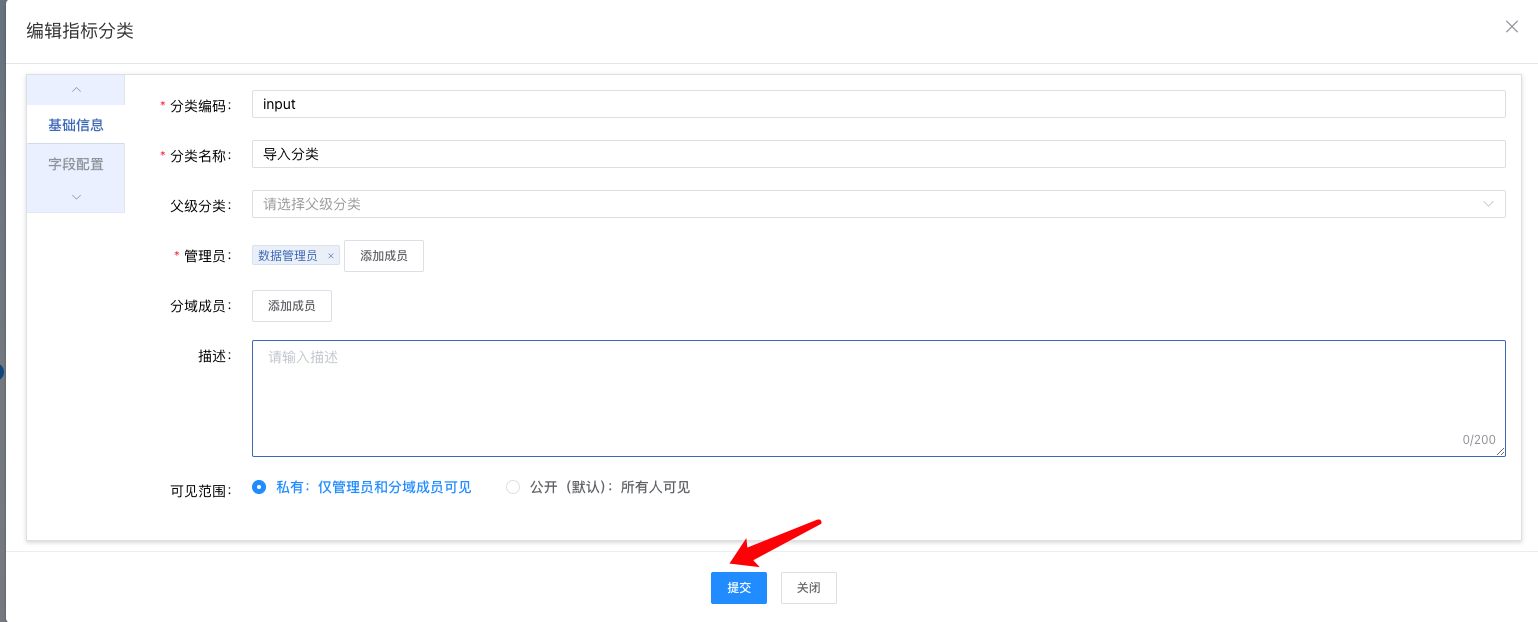The image size is (1538, 622).
Task: Select 公开（默认）visibility radio option
Action: pyautogui.click(x=513, y=487)
